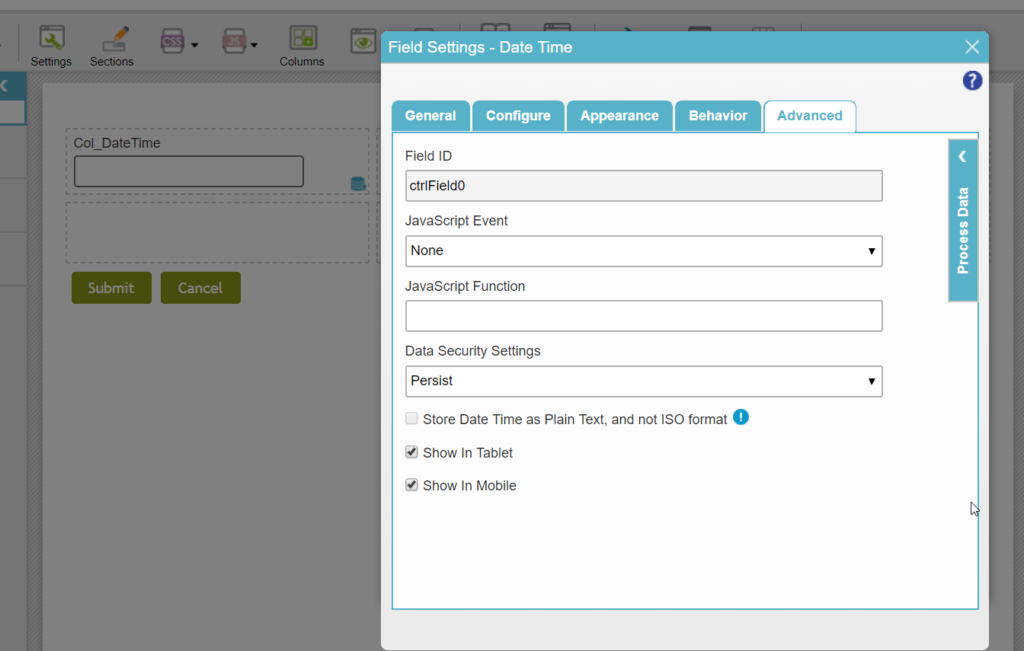Click the database icon beside Col_DateTime field
Viewport: 1024px width, 651px height.
coord(356,184)
